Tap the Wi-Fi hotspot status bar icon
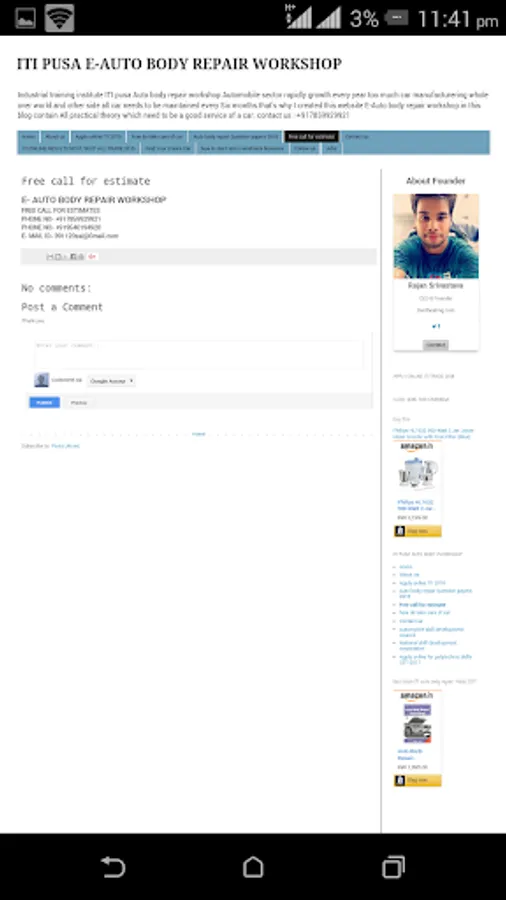This screenshot has width=506, height=900. [x=60, y=18]
